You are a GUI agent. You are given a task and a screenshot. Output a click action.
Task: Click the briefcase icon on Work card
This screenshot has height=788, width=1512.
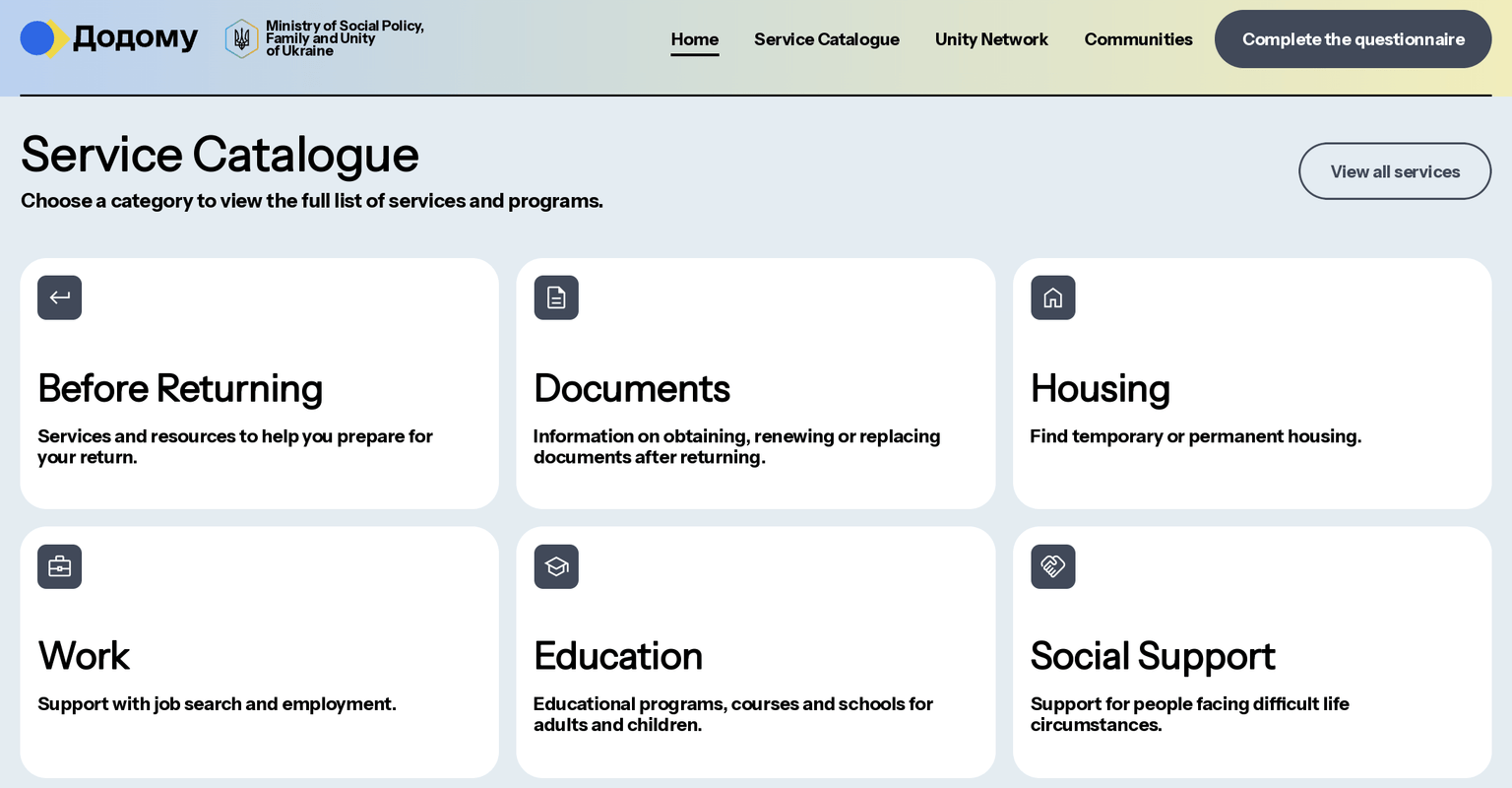[x=59, y=566]
